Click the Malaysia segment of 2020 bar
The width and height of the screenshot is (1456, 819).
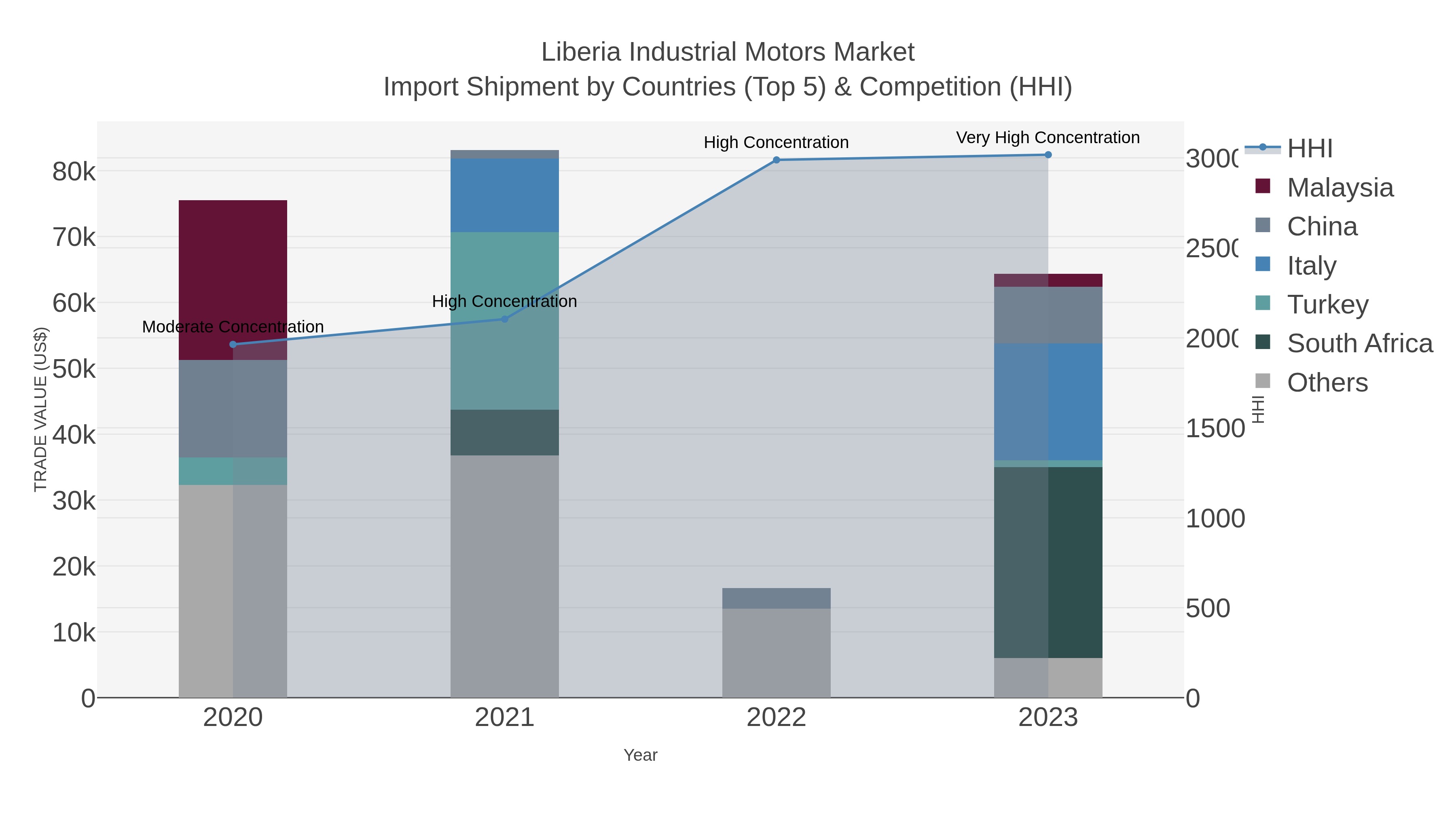233,280
